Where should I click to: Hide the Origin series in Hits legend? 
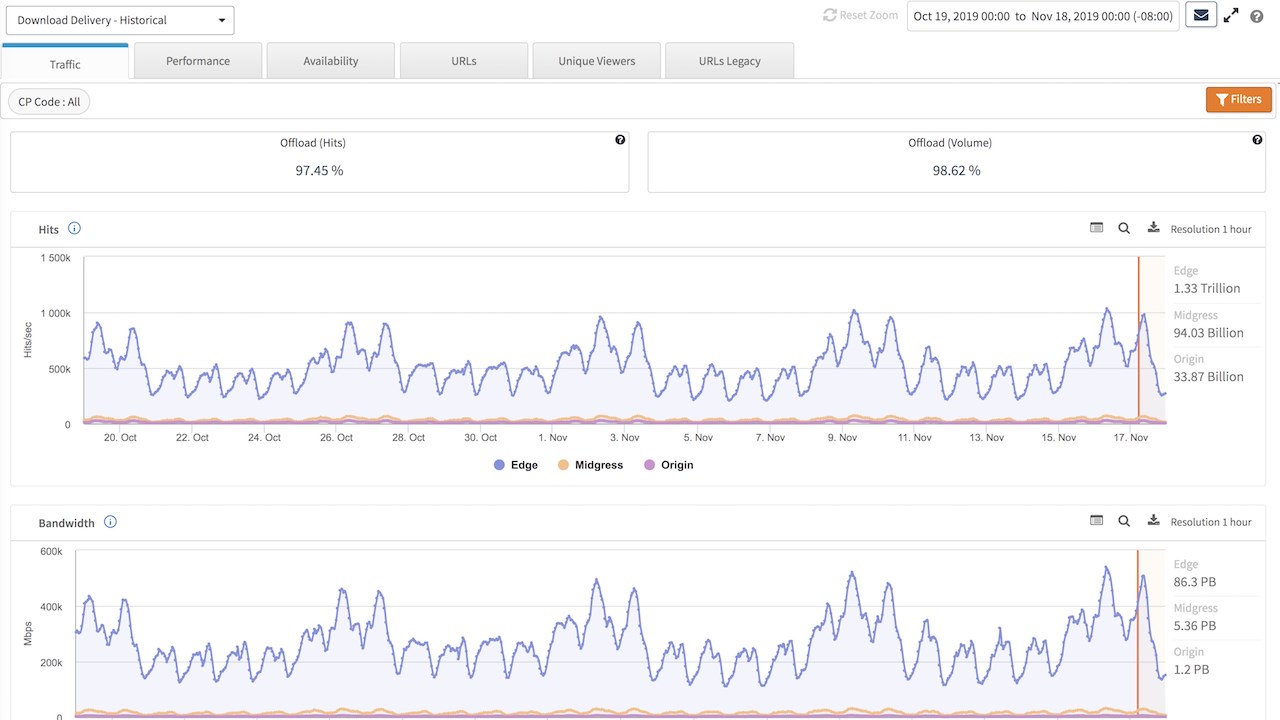click(x=668, y=465)
